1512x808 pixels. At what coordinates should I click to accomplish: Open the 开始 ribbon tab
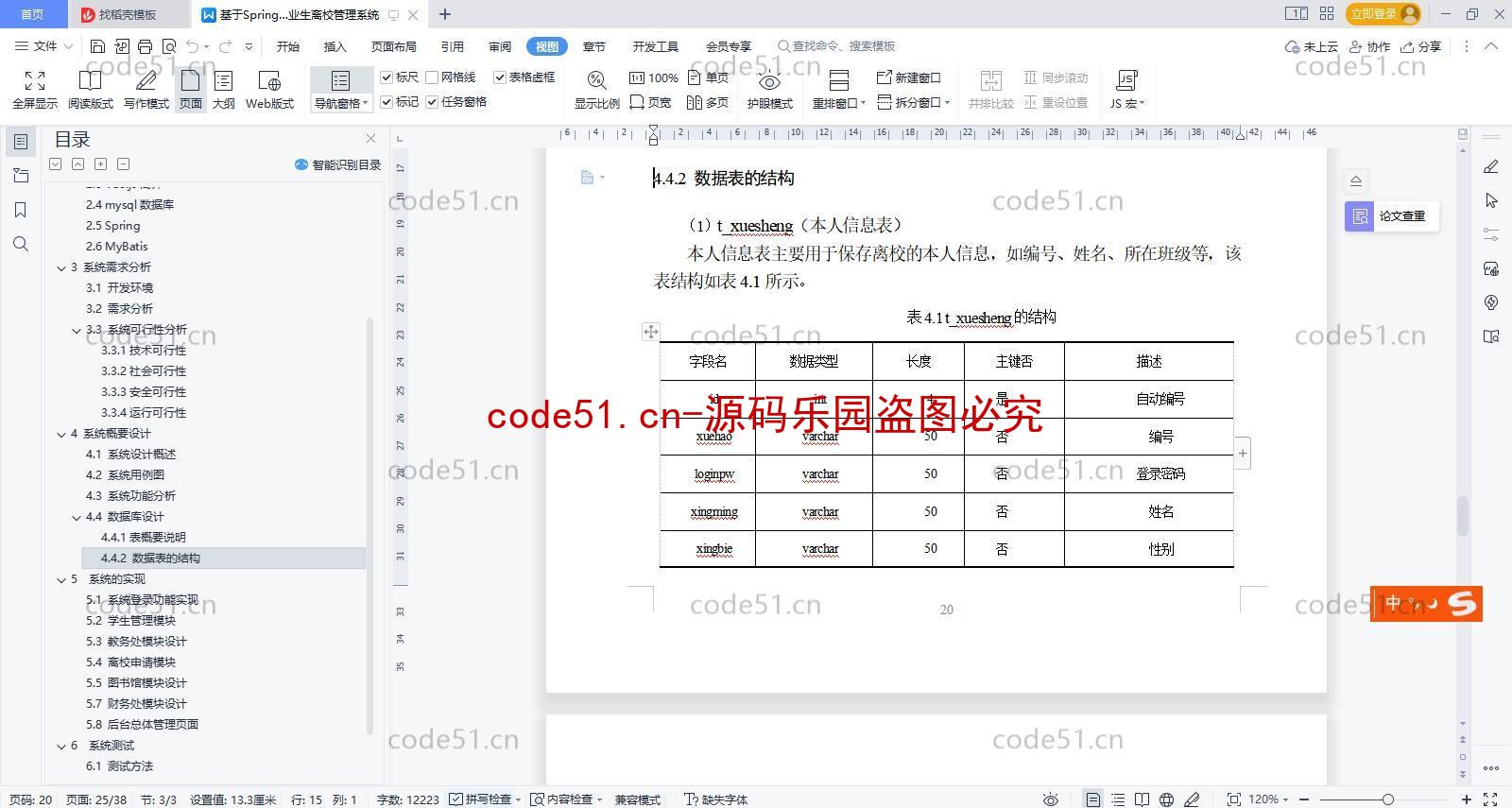coord(287,46)
